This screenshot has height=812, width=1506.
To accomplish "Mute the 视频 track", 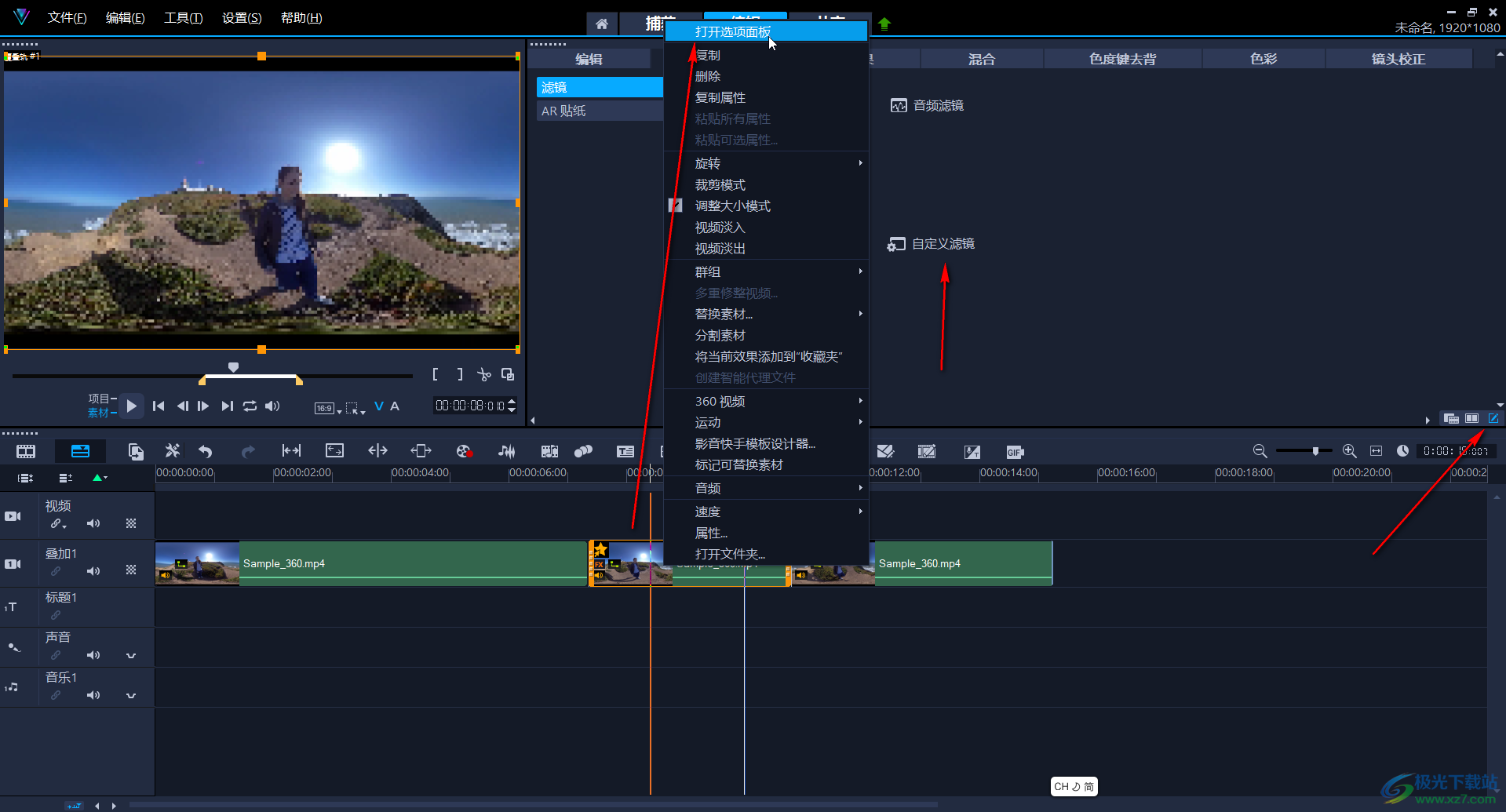I will tap(93, 523).
